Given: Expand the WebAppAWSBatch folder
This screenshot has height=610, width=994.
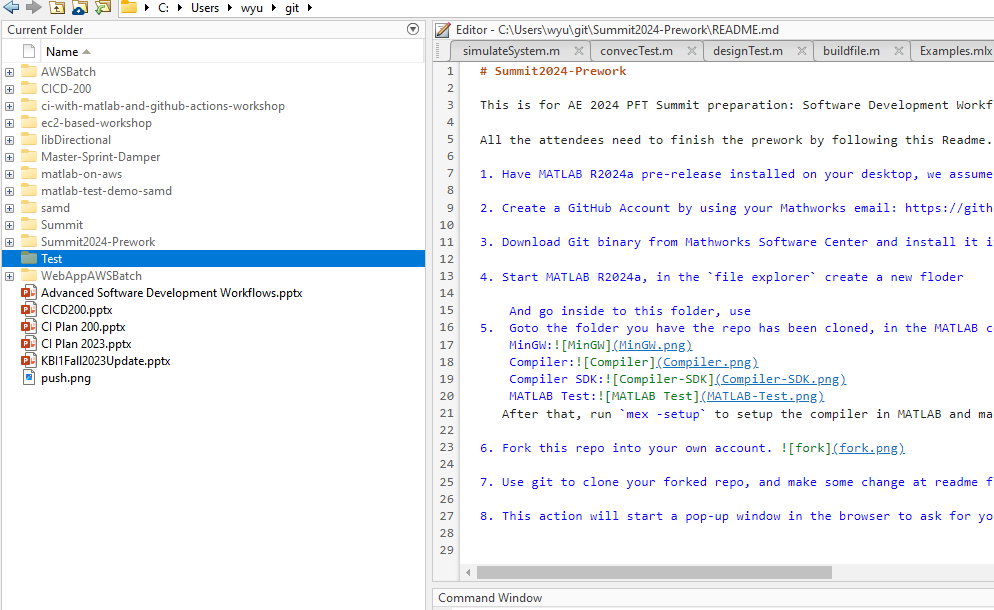Looking at the screenshot, I should (x=10, y=276).
